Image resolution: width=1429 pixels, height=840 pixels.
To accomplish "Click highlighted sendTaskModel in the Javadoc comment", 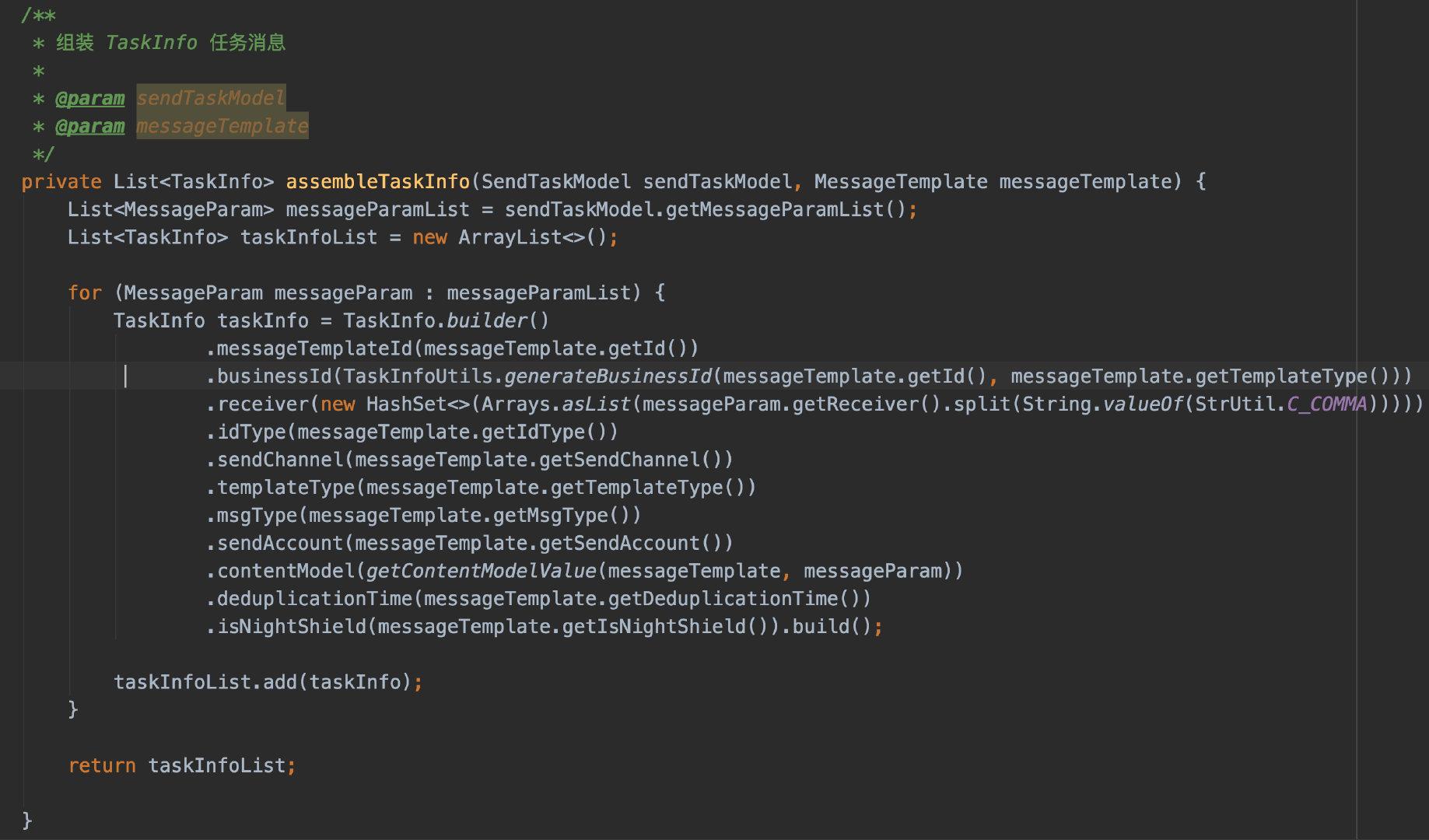I will pos(211,99).
